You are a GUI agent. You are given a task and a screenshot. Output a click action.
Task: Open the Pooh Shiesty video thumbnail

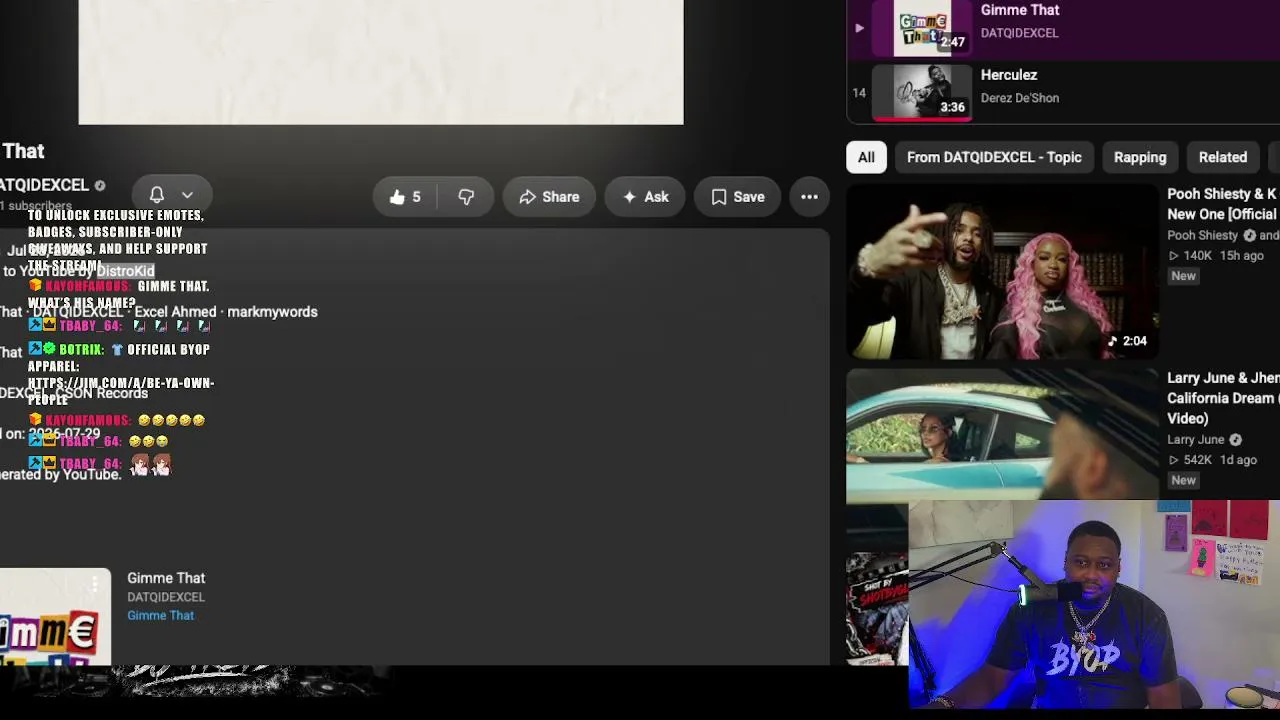(1003, 272)
